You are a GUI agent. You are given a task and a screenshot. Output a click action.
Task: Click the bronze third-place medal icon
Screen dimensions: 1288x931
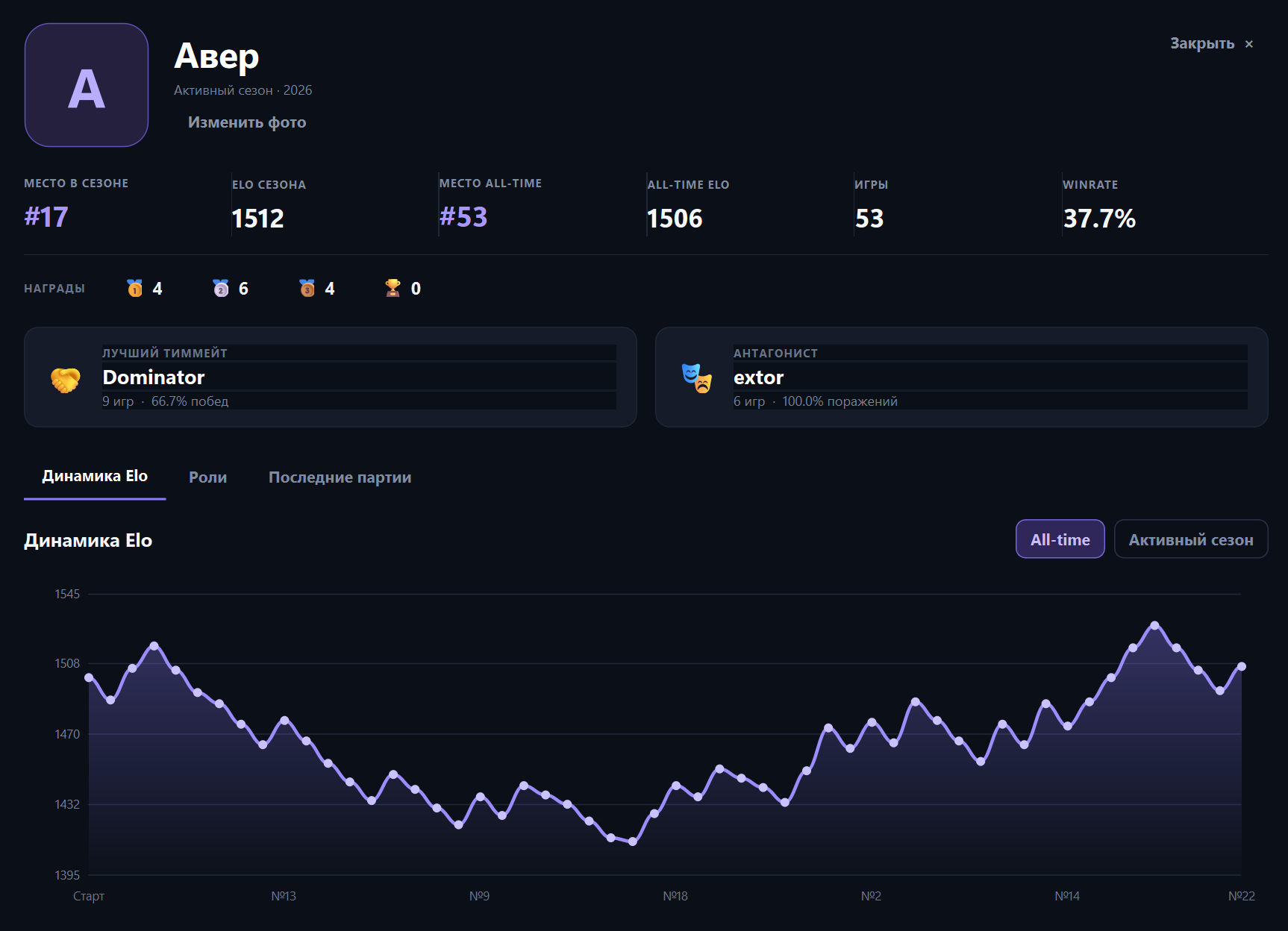tap(307, 288)
